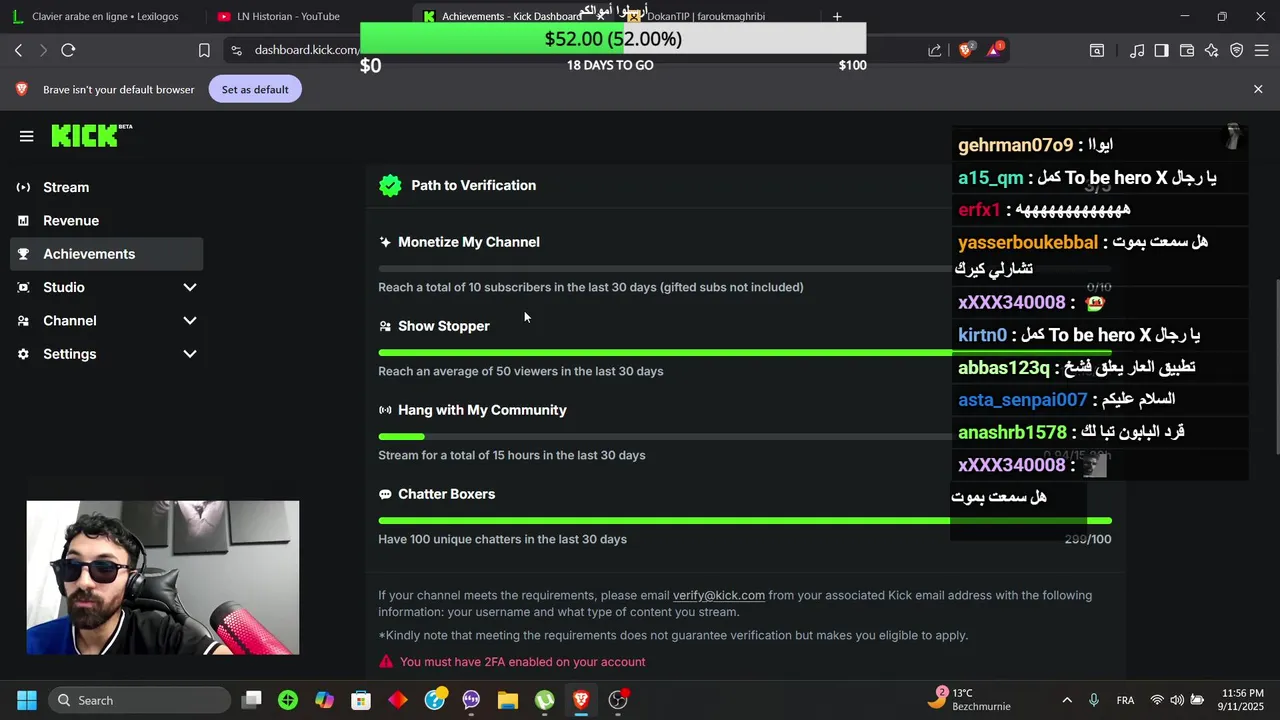This screenshot has height=720, width=1280.
Task: Open the tab search icon
Action: (1097, 50)
